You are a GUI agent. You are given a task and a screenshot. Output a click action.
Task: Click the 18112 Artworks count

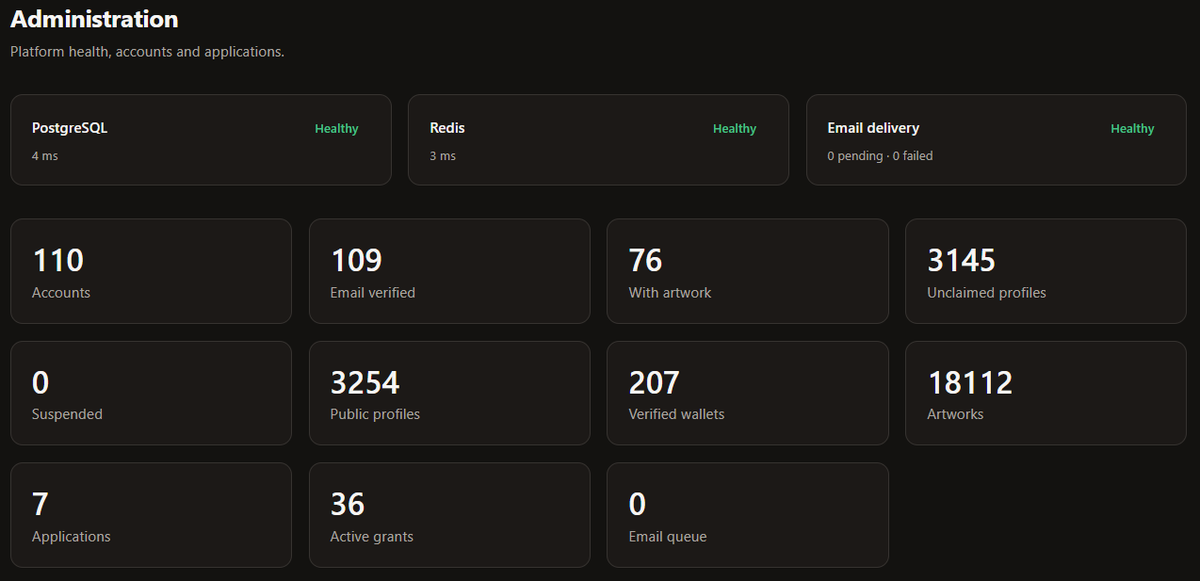(x=970, y=383)
